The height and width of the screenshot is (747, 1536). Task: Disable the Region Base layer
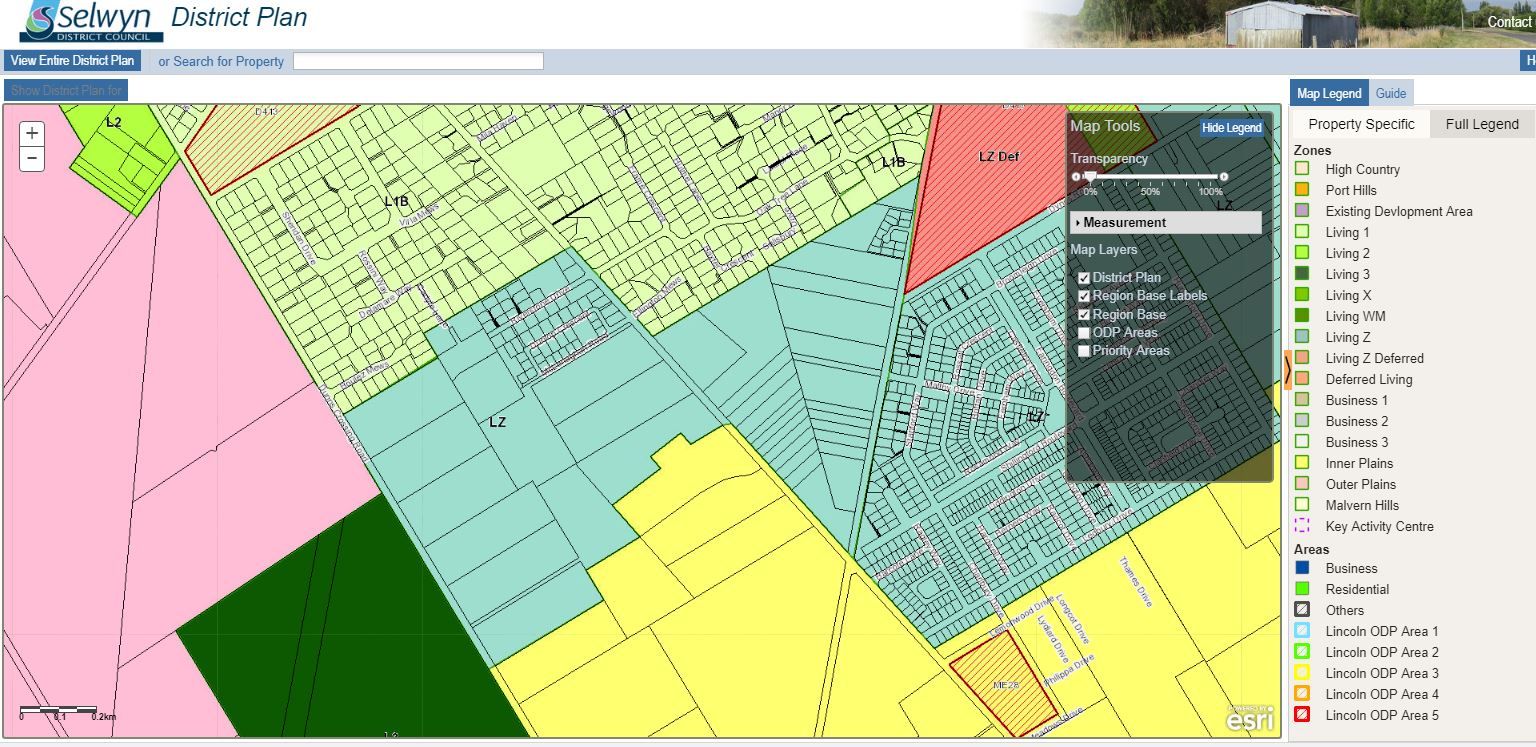pyautogui.click(x=1084, y=315)
